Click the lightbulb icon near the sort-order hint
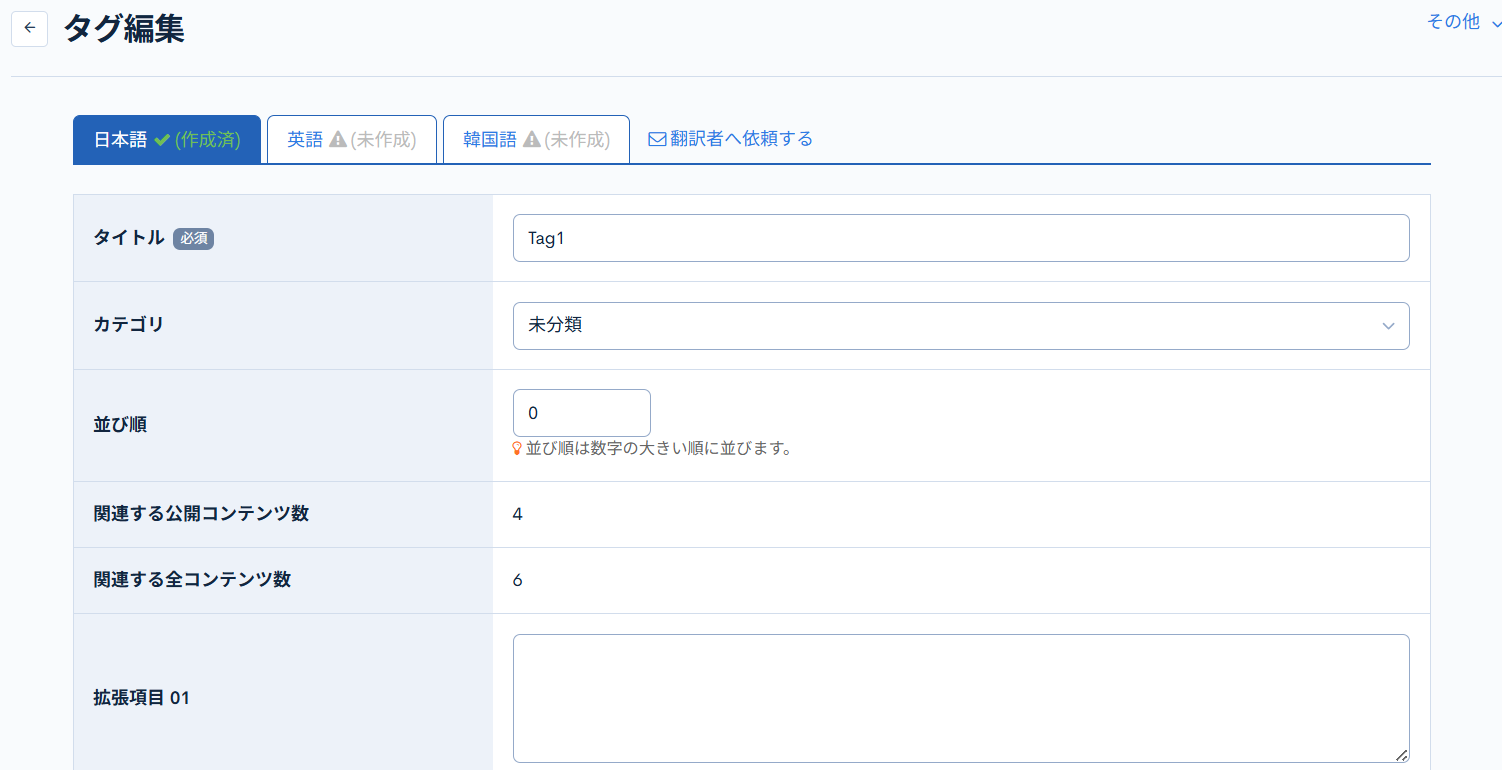Screen dimensions: 1502x770 coord(518,448)
